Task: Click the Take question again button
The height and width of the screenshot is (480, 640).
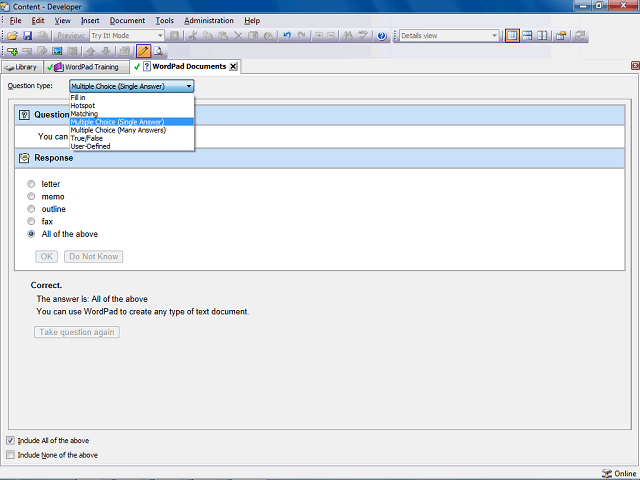Action: click(77, 332)
